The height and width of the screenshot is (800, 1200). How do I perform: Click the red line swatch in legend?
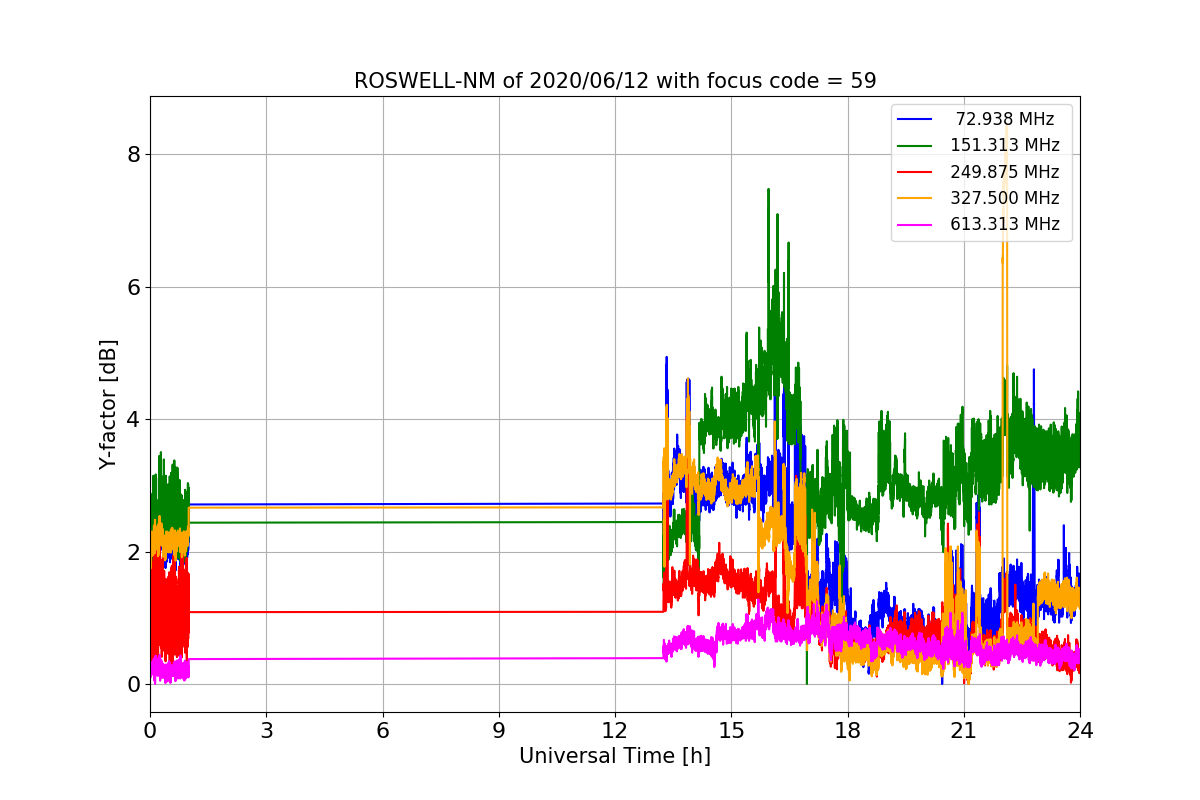pyautogui.click(x=915, y=172)
